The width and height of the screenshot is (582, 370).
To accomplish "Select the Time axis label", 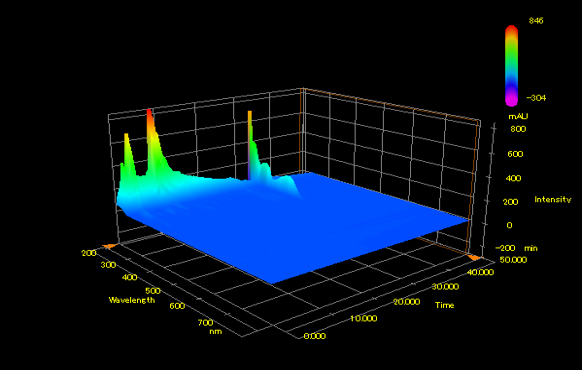I will (445, 305).
